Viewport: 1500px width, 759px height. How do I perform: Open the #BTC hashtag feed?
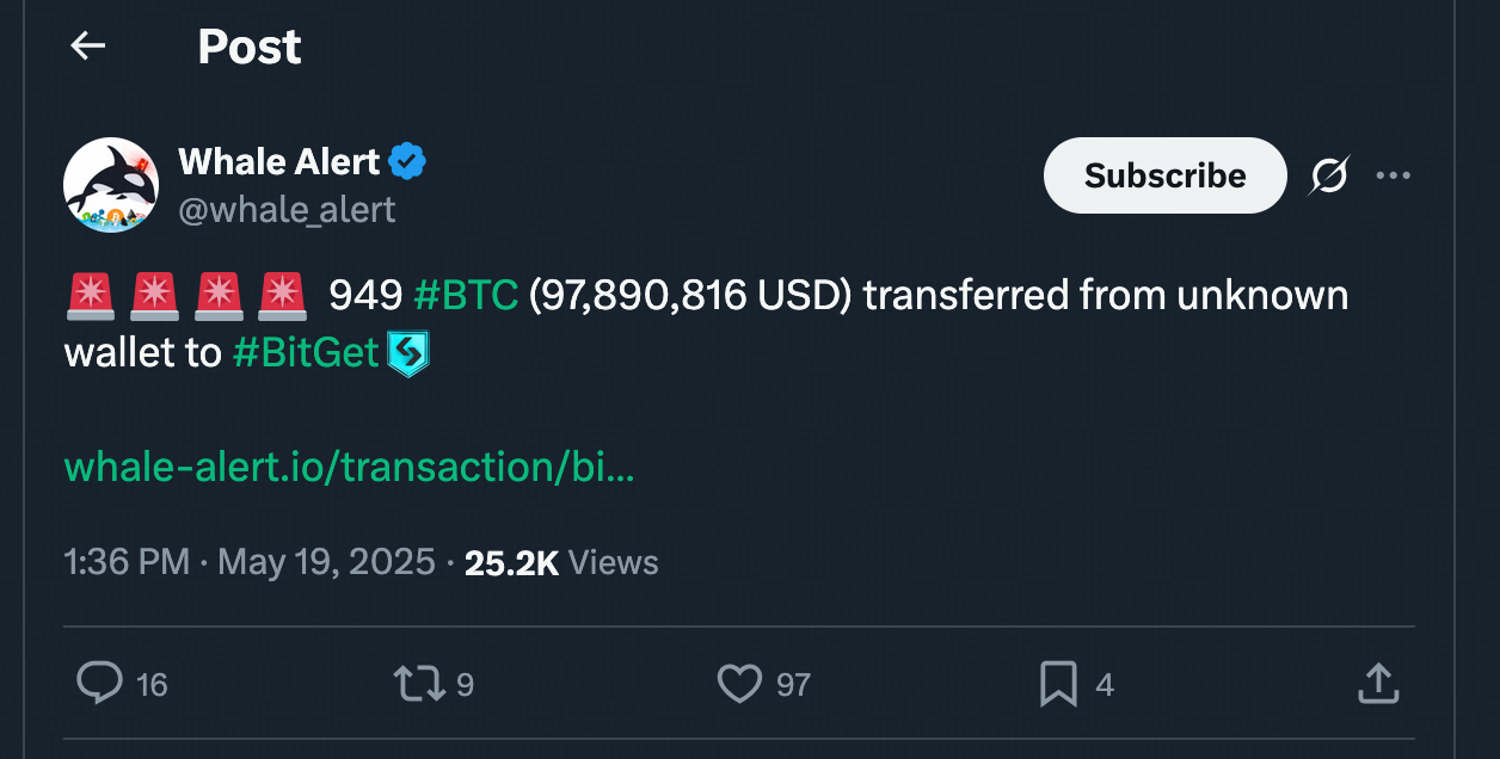click(464, 295)
